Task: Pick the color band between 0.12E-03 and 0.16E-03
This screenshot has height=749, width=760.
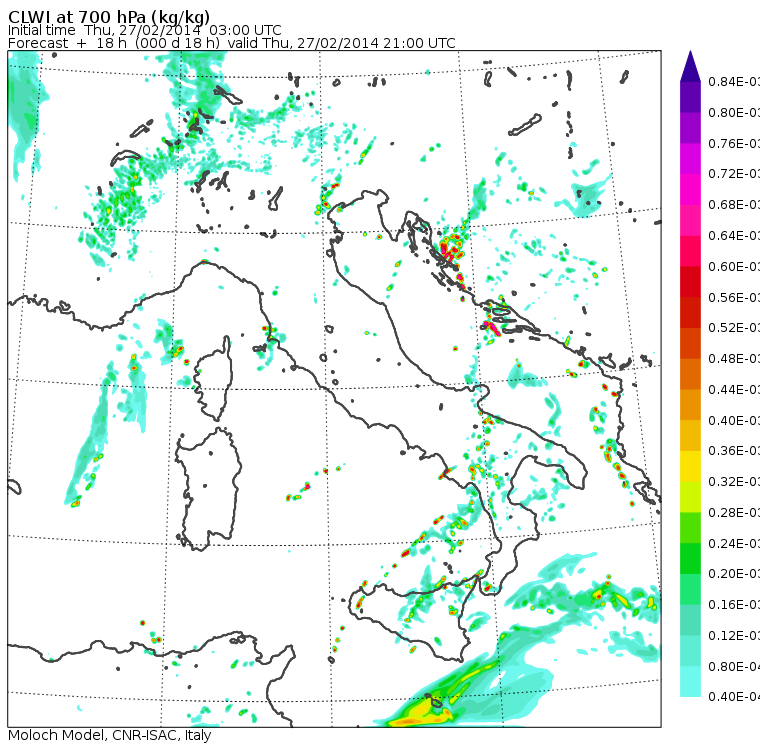Action: pyautogui.click(x=690, y=621)
